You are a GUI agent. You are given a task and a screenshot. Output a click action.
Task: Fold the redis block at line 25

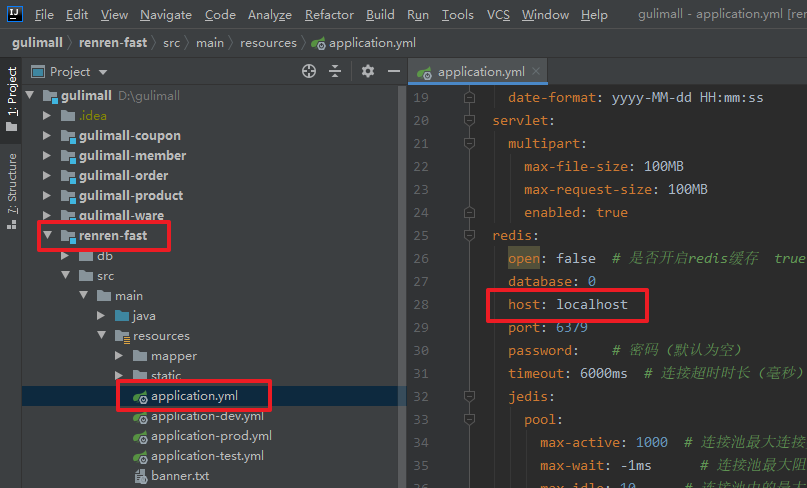click(469, 235)
